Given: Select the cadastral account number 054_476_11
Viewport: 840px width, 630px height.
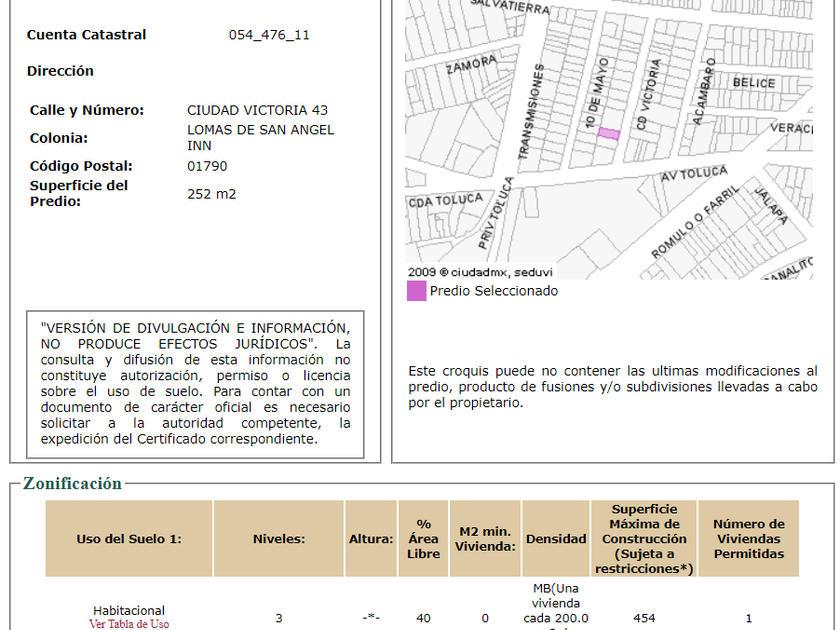Looking at the screenshot, I should [269, 35].
